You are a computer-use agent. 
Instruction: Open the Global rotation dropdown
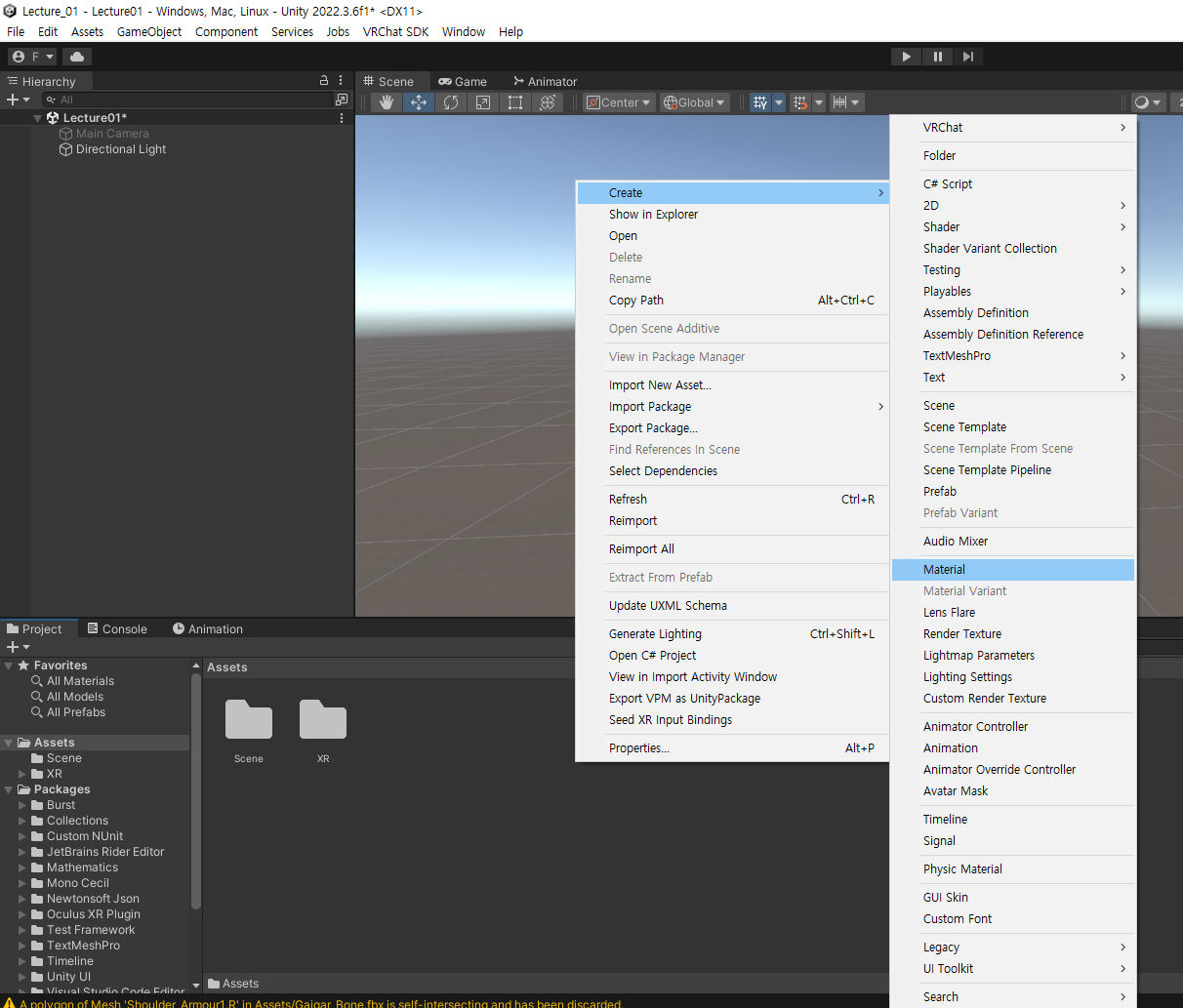695,102
